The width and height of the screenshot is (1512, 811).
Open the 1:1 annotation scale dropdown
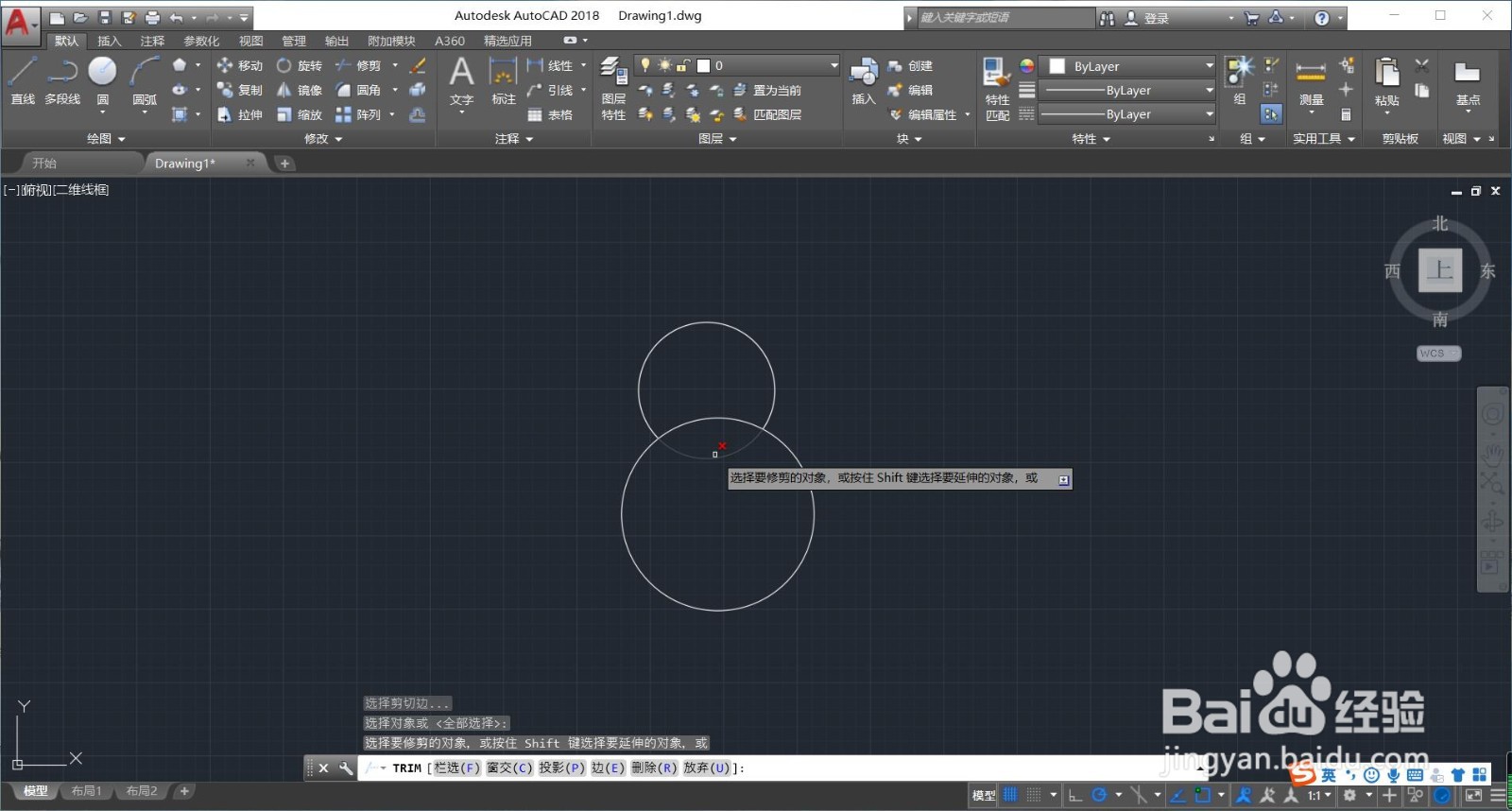(x=1318, y=795)
